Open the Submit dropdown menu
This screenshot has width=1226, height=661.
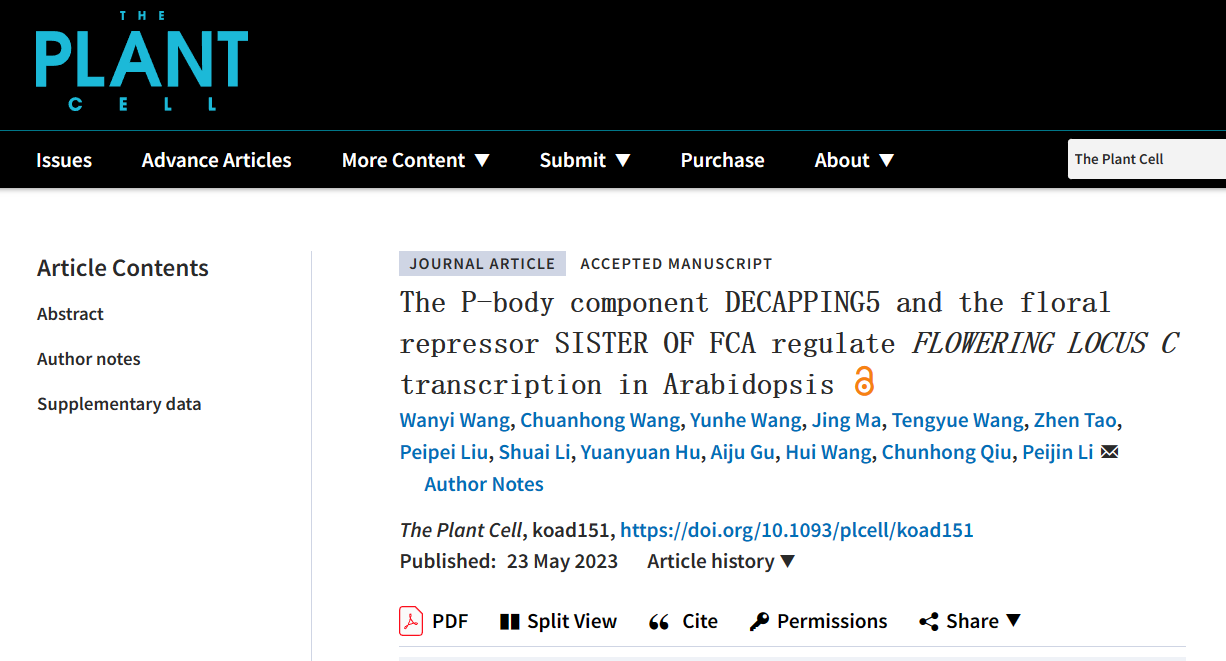(585, 160)
